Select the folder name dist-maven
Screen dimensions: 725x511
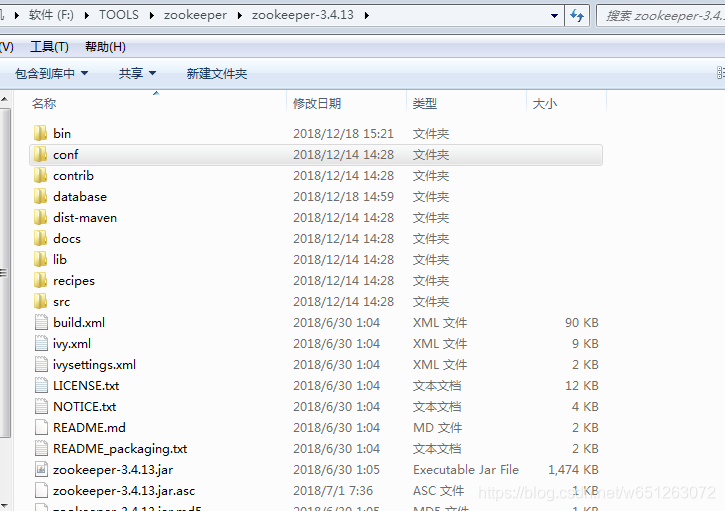coord(85,217)
